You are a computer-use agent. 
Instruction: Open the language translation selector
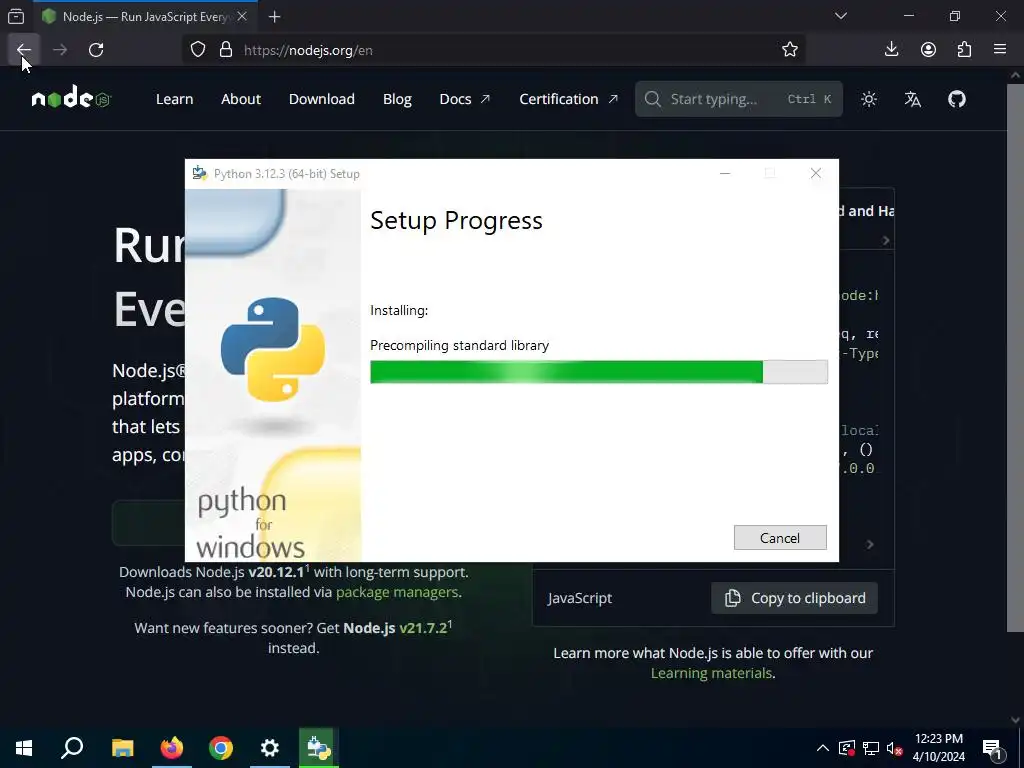point(913,99)
